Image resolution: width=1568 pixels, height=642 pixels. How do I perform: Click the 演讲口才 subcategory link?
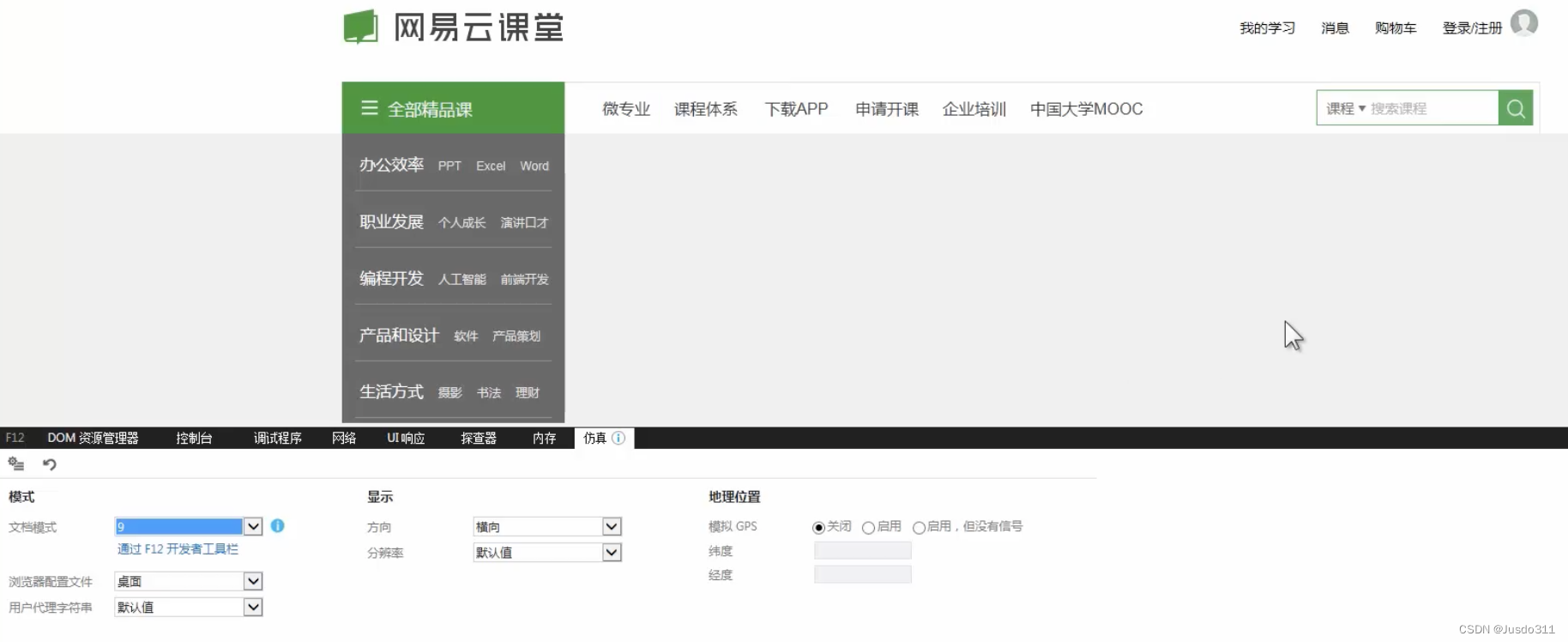point(524,222)
